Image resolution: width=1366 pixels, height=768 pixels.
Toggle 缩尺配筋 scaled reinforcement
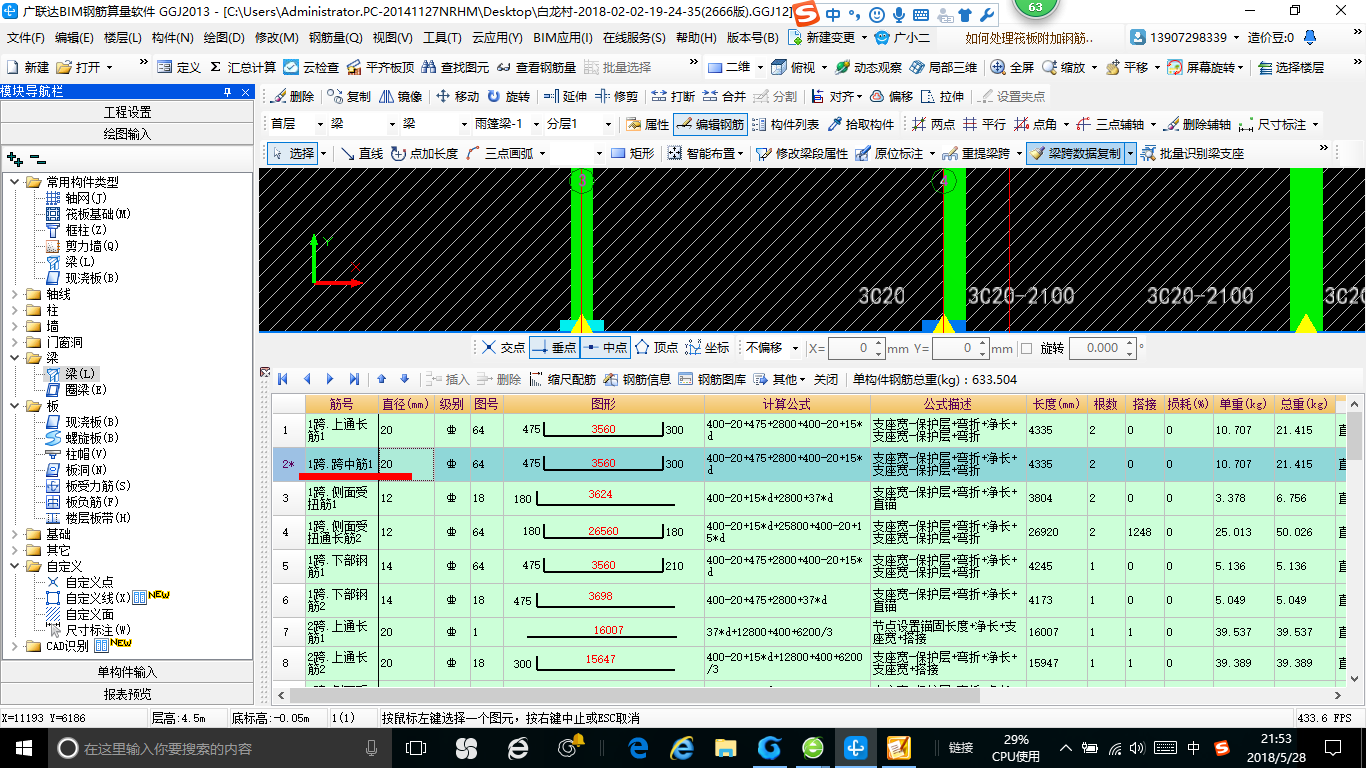[x=563, y=379]
